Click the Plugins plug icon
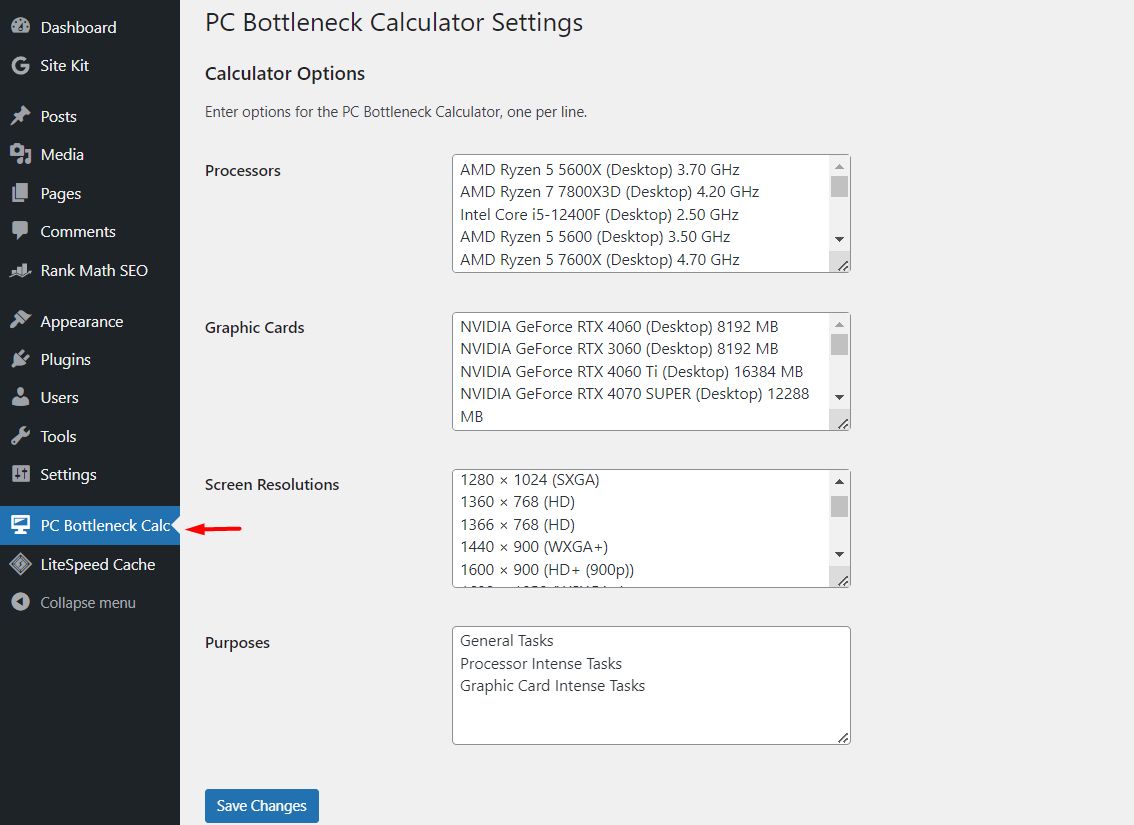1134x825 pixels. pyautogui.click(x=20, y=359)
